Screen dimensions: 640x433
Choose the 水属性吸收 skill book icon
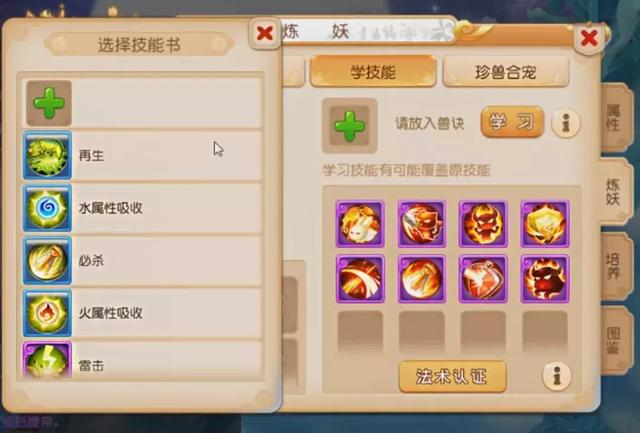click(x=47, y=208)
